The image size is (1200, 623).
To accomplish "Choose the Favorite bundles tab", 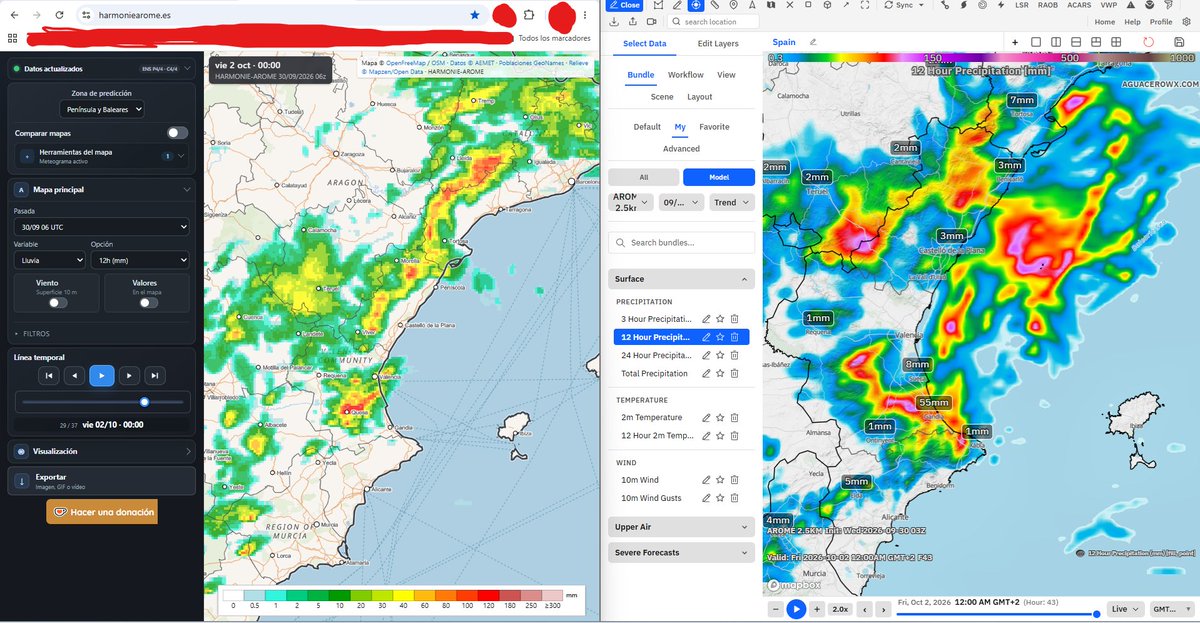I will click(714, 127).
